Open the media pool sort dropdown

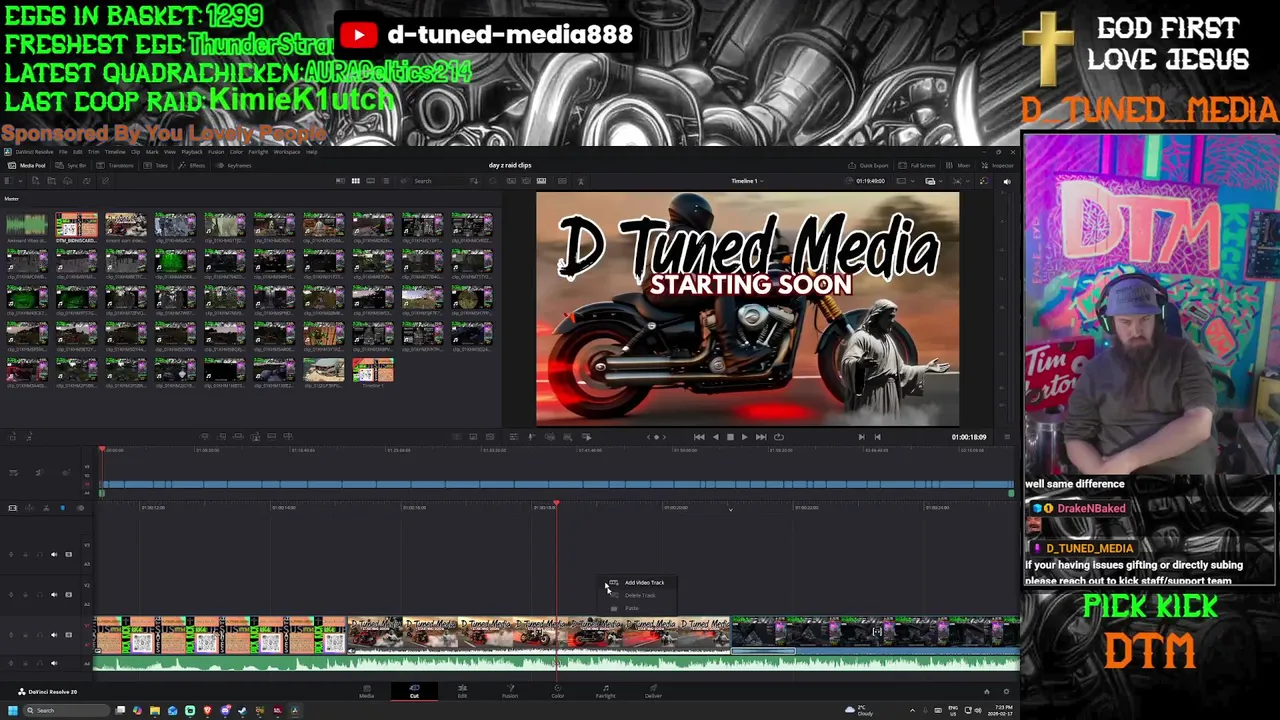(475, 181)
